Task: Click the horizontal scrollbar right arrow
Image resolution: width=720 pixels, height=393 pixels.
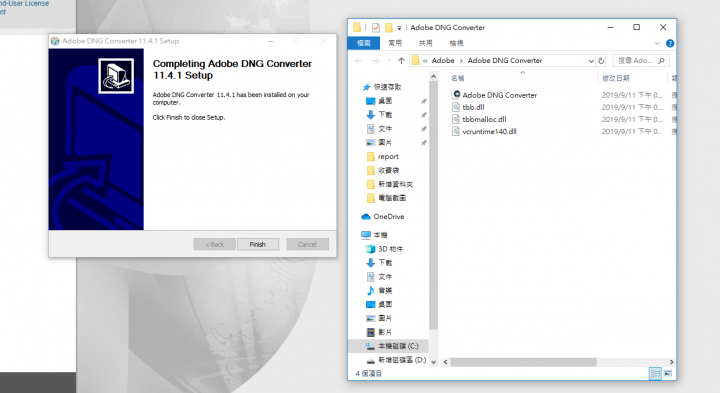Action: click(671, 362)
